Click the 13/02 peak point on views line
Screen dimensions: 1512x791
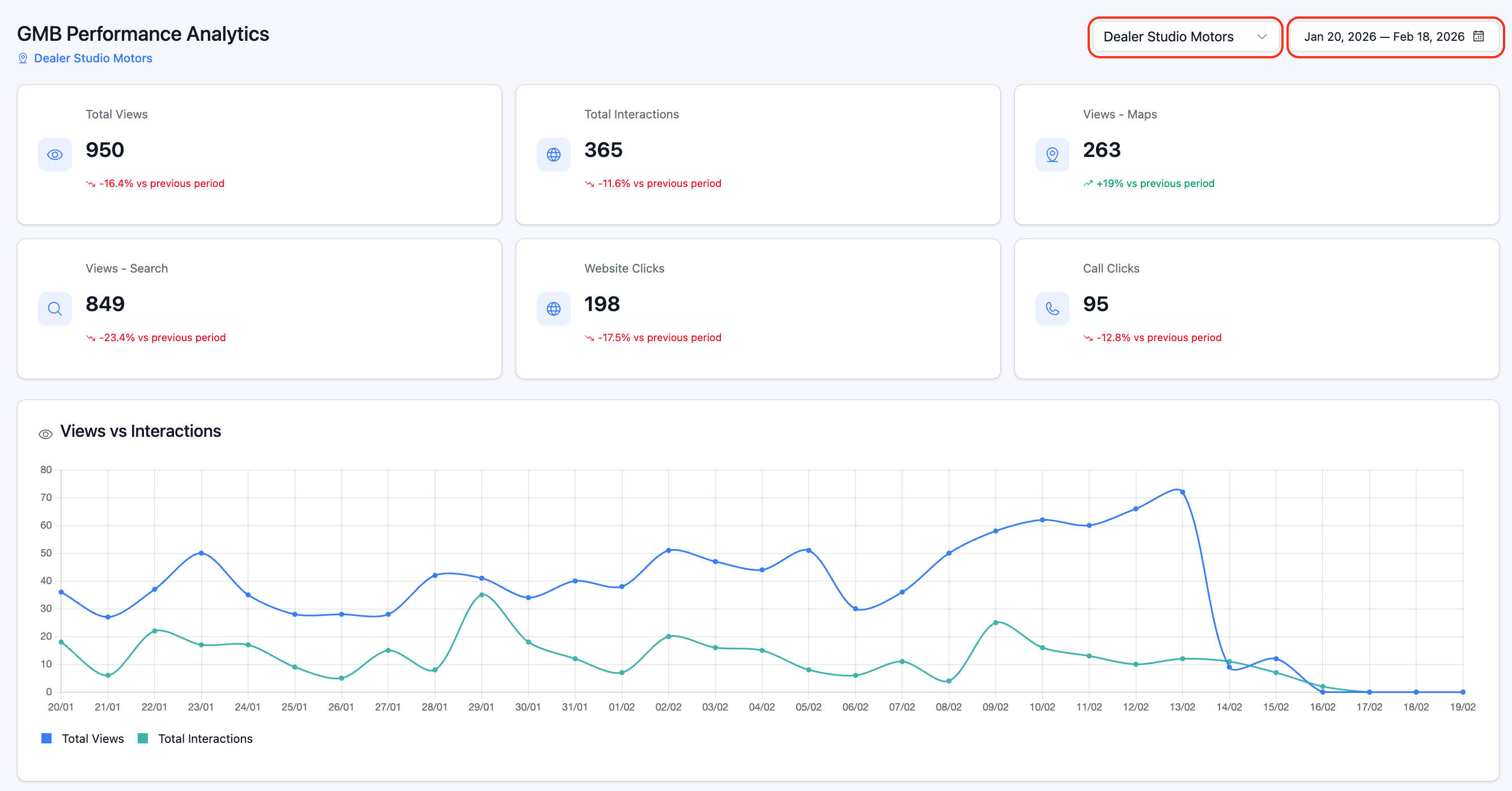point(1182,492)
